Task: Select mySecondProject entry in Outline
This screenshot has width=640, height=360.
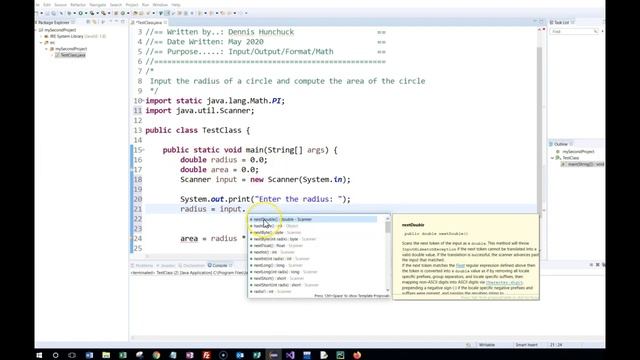Action: pyautogui.click(x=576, y=151)
